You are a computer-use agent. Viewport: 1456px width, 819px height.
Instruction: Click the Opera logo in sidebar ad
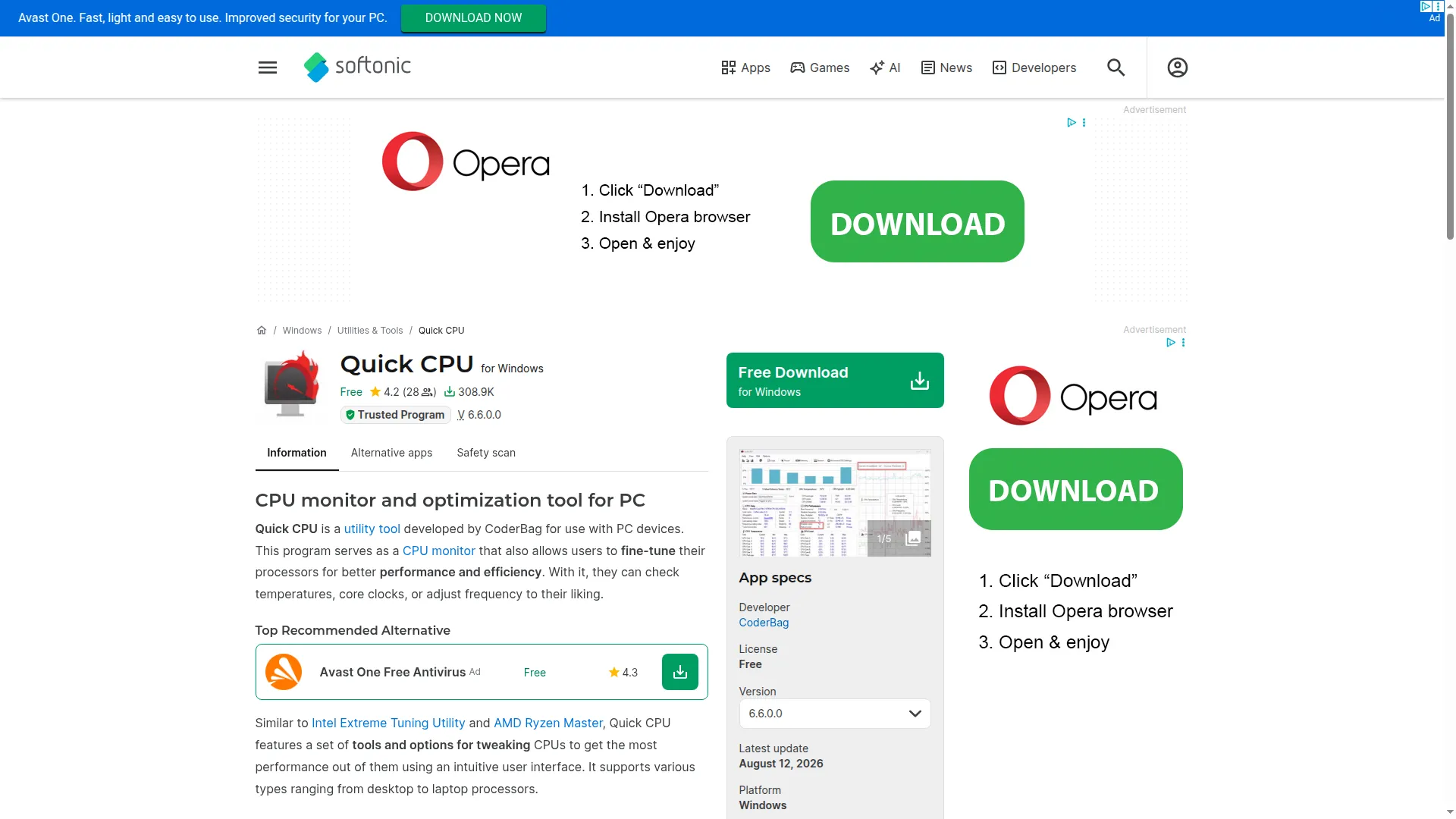[x=1073, y=396]
